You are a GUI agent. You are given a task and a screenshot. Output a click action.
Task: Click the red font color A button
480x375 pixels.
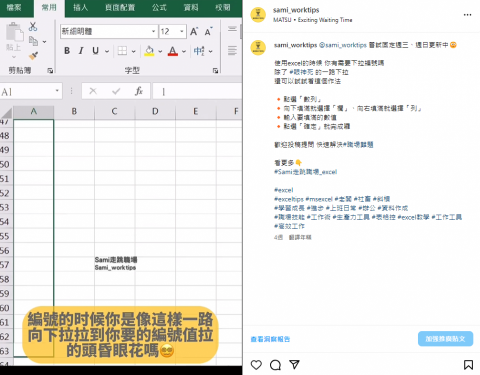[173, 51]
